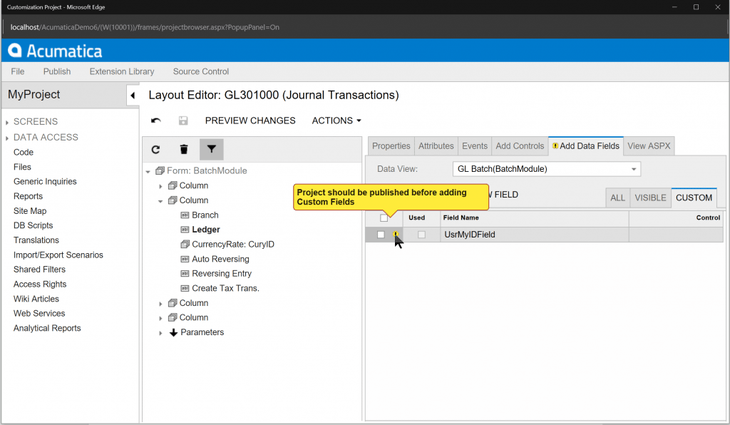Open Code in project navigation

pyautogui.click(x=23, y=152)
